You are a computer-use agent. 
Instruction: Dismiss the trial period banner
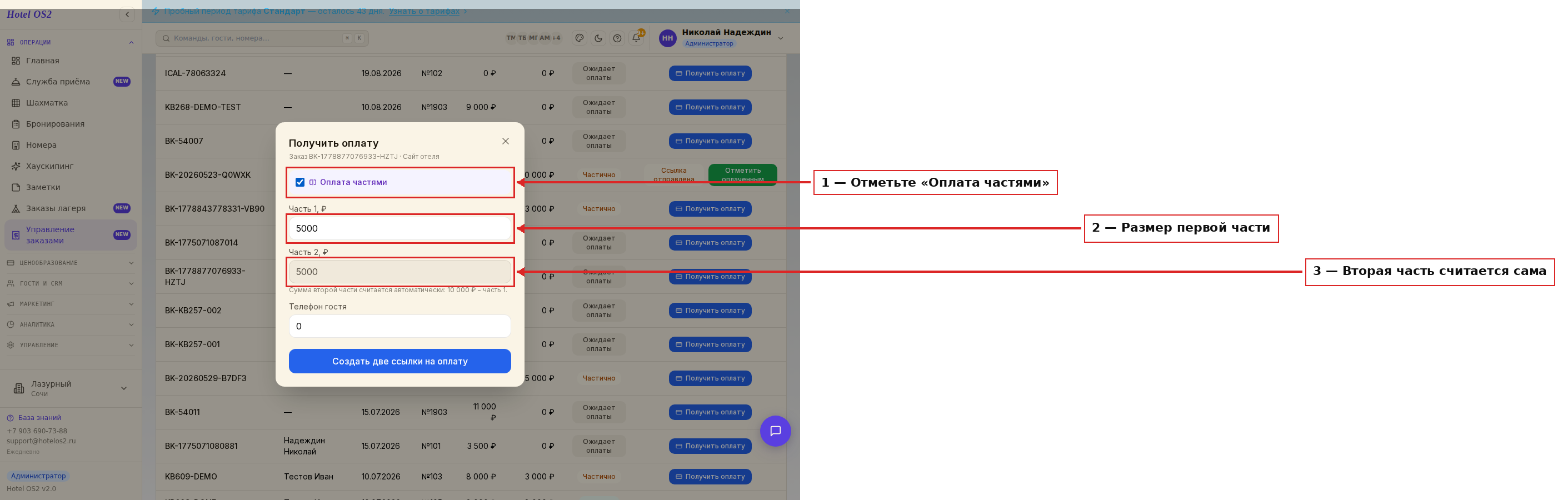coord(787,11)
